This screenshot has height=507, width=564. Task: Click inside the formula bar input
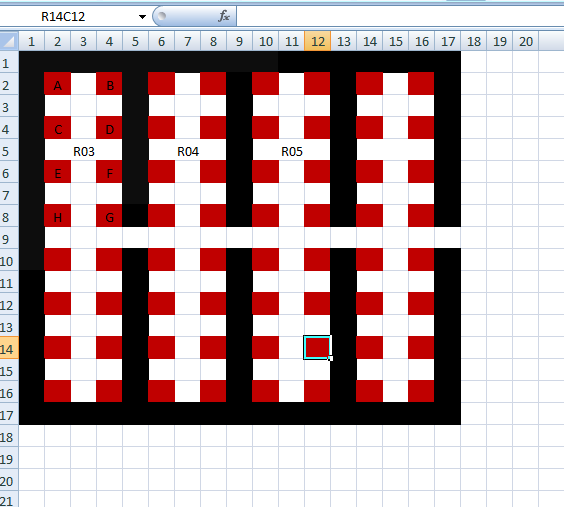(400, 17)
